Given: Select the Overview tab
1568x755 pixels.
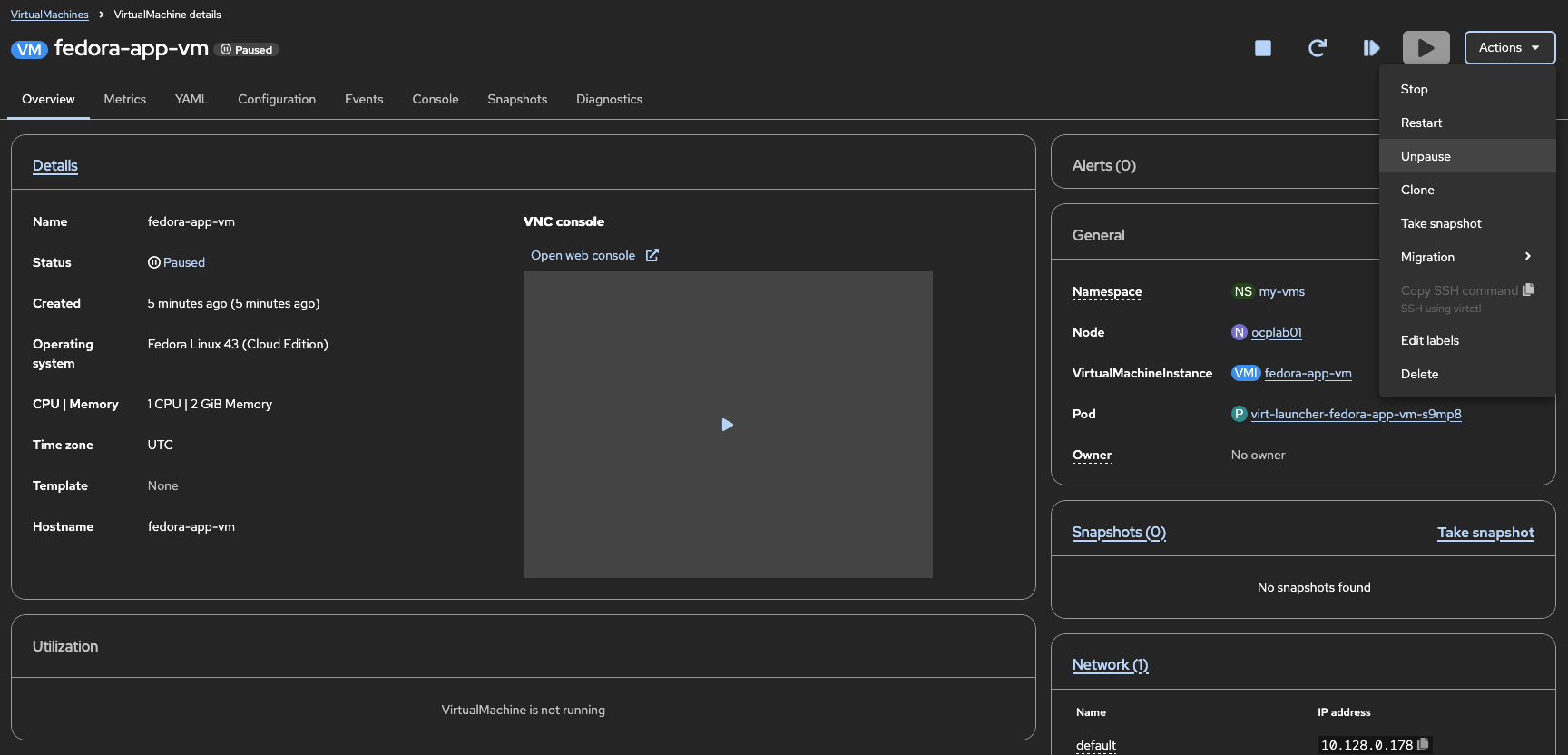Looking at the screenshot, I should point(48,99).
